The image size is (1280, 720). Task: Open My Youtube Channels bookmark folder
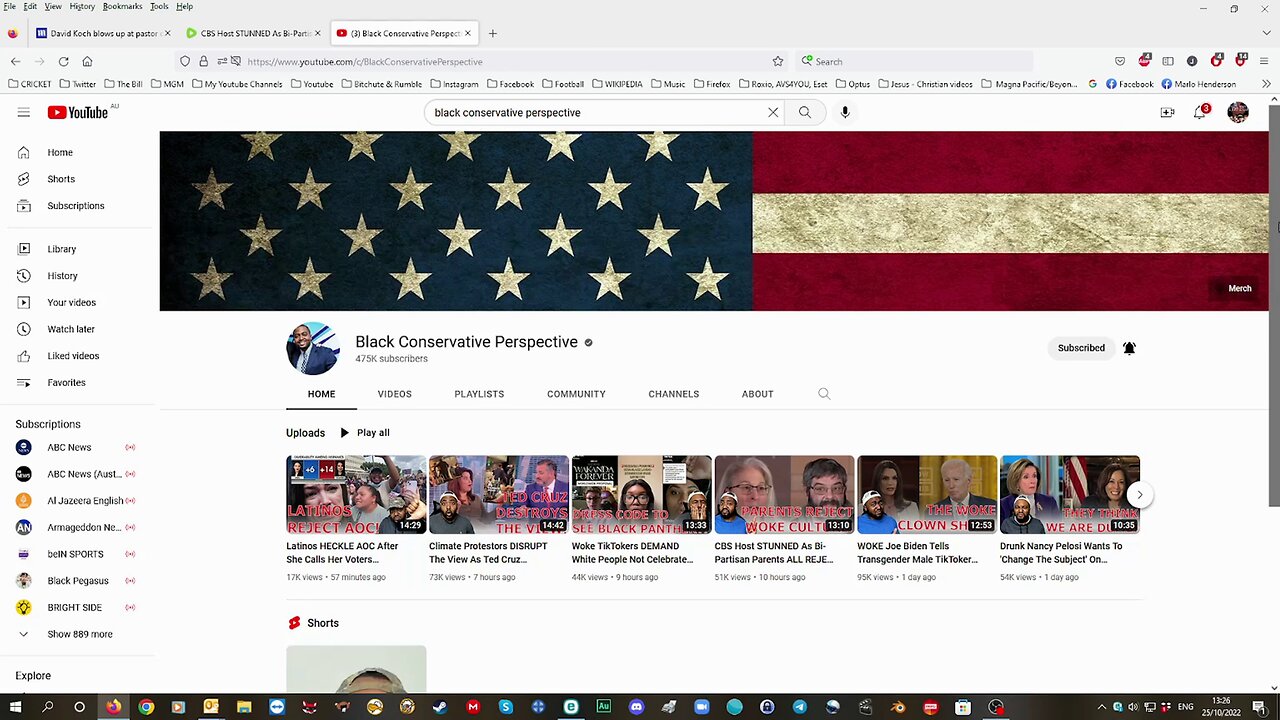pos(237,84)
